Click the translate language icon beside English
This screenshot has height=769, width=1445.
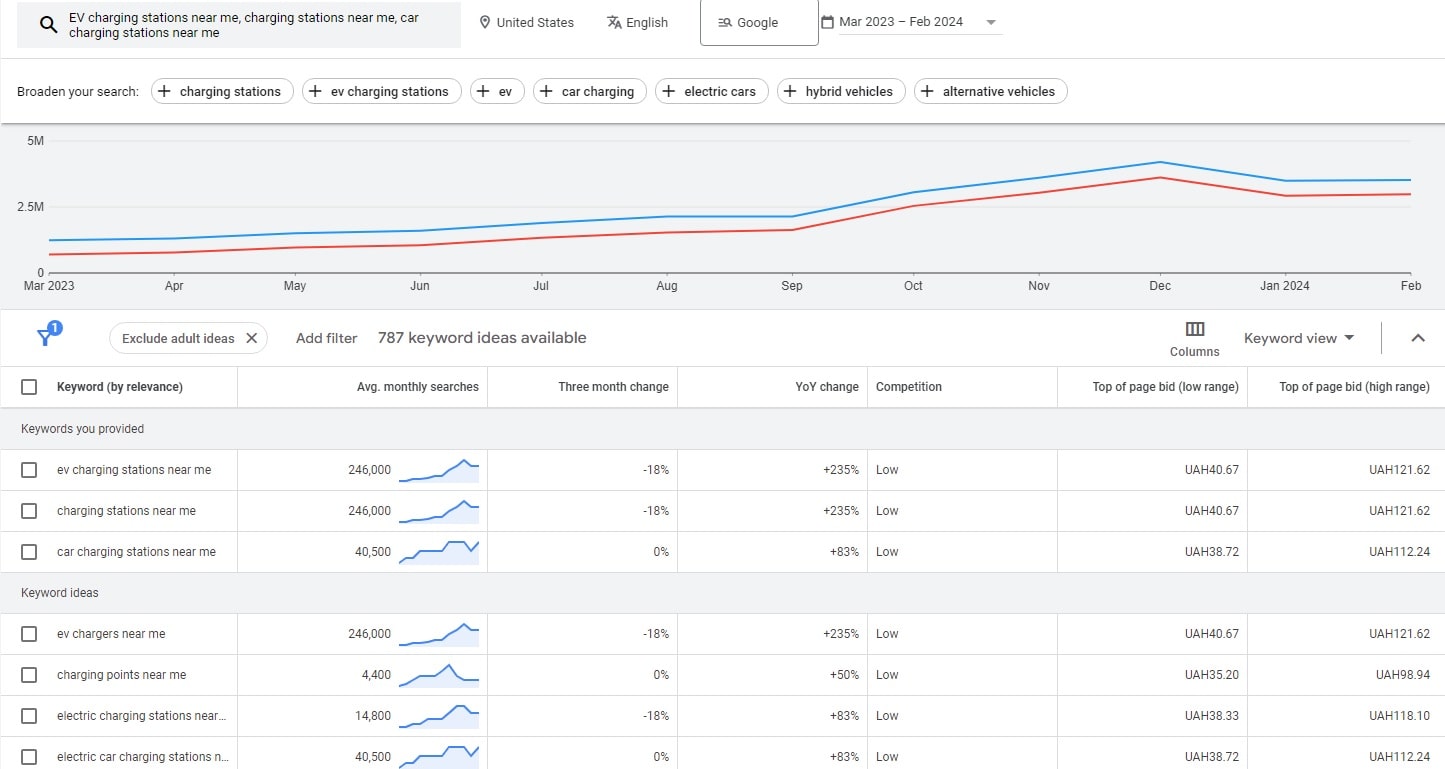tap(614, 22)
